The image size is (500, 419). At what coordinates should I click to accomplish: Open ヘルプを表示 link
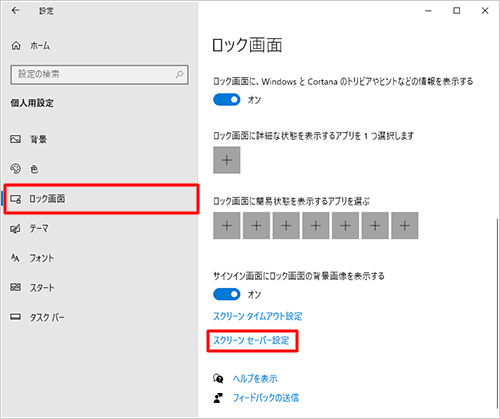(x=255, y=379)
